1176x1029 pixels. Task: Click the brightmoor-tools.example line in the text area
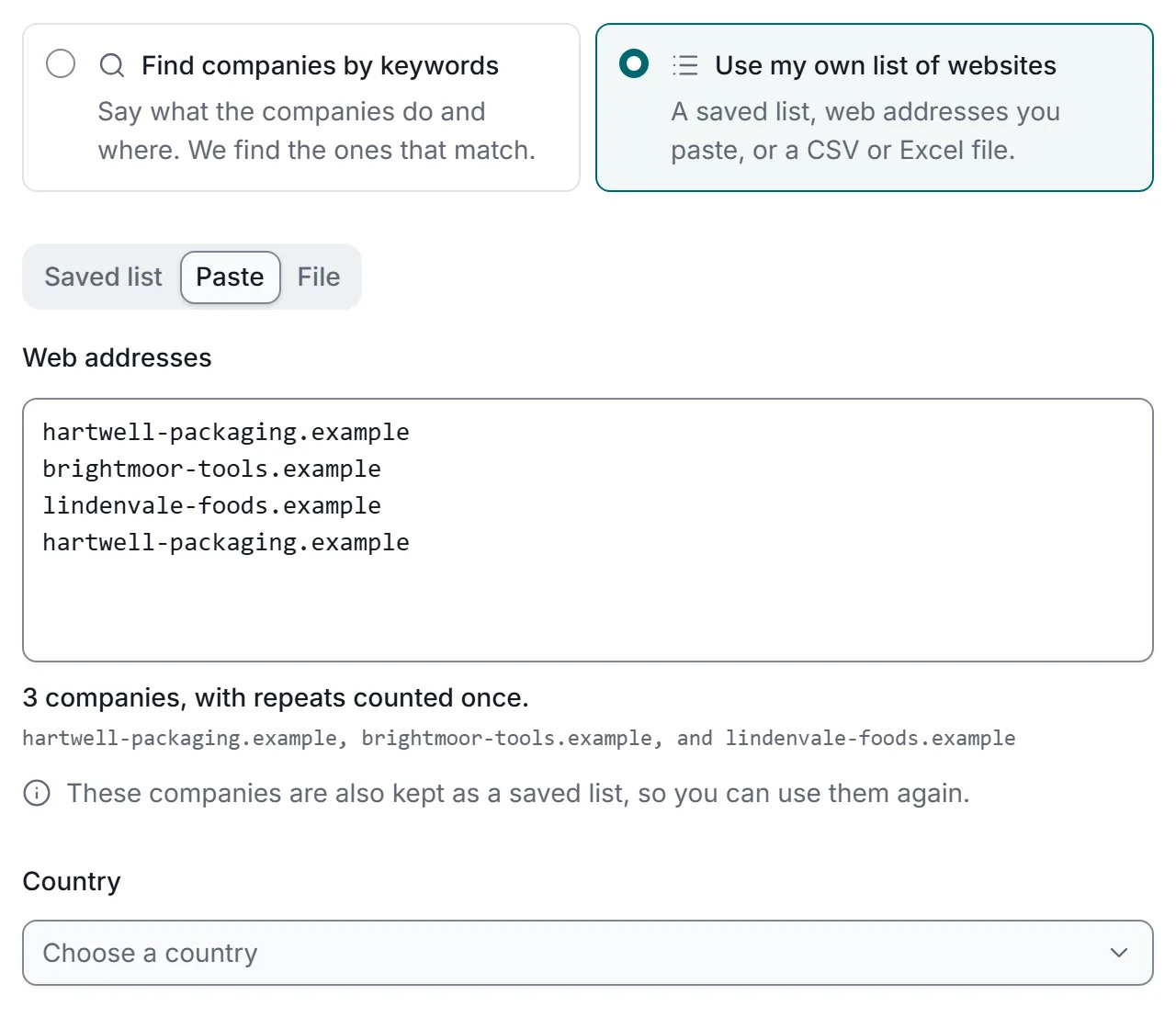tap(211, 469)
